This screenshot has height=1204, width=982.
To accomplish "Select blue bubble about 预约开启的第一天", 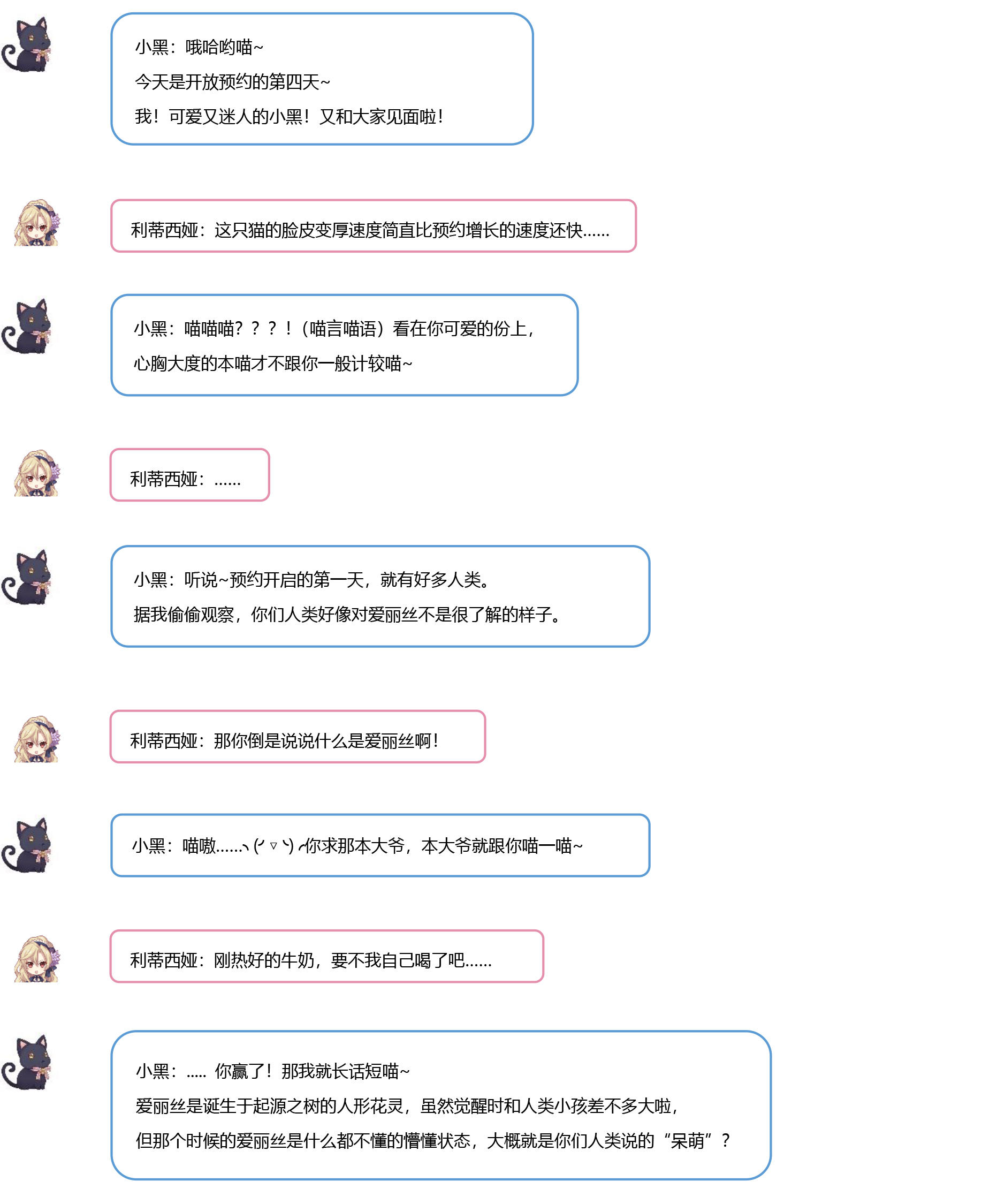I will point(380,596).
